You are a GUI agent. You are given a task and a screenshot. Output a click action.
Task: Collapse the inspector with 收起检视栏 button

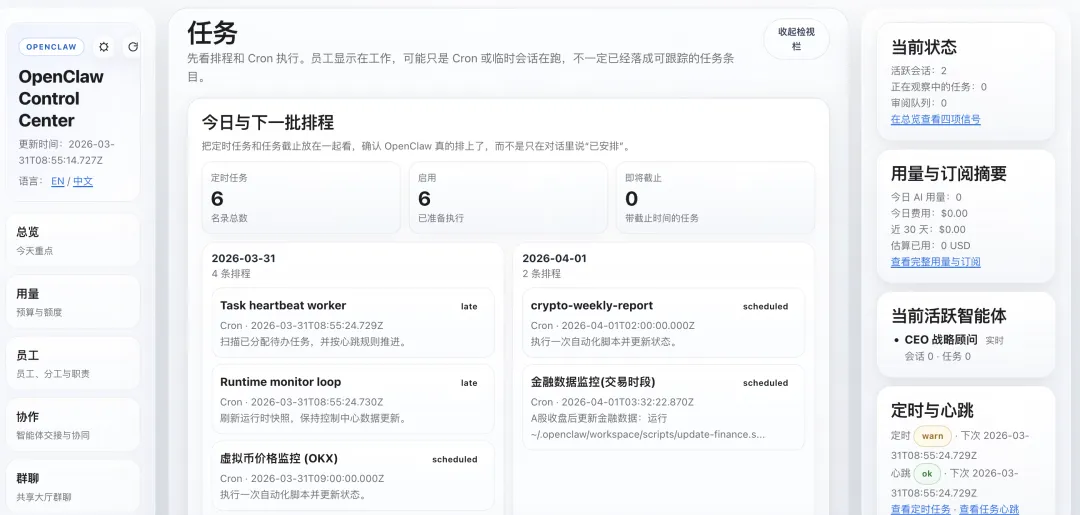[796, 39]
